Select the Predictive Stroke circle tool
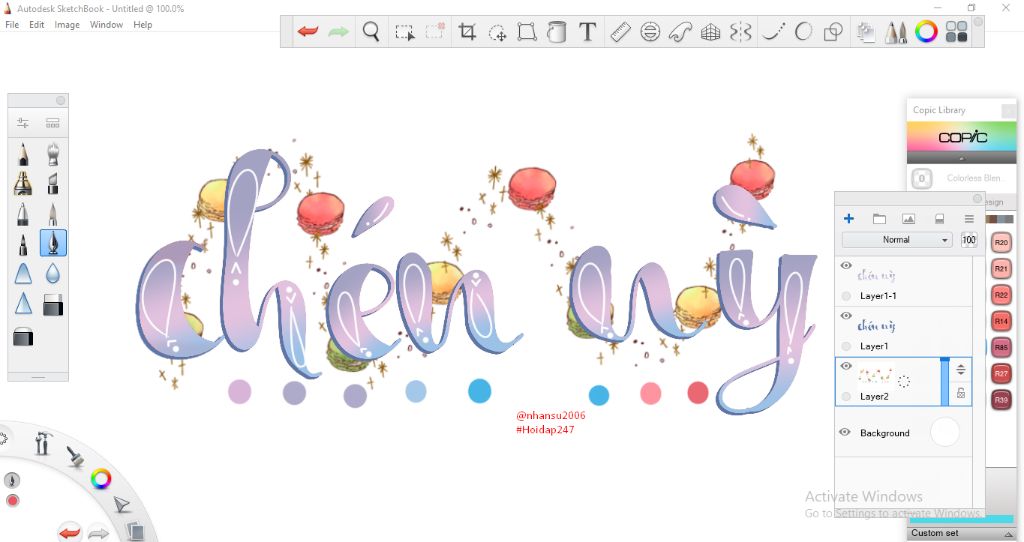Image resolution: width=1024 pixels, height=542 pixels. [x=803, y=31]
